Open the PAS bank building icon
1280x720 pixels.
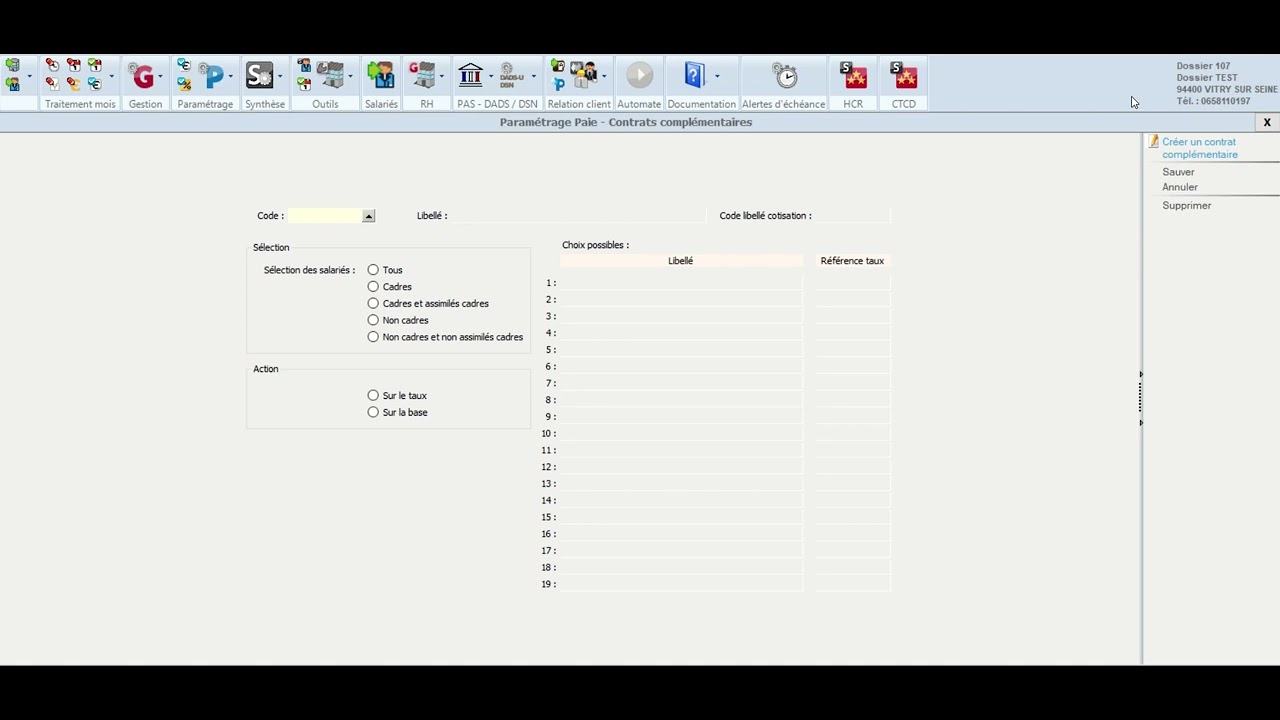pyautogui.click(x=471, y=75)
